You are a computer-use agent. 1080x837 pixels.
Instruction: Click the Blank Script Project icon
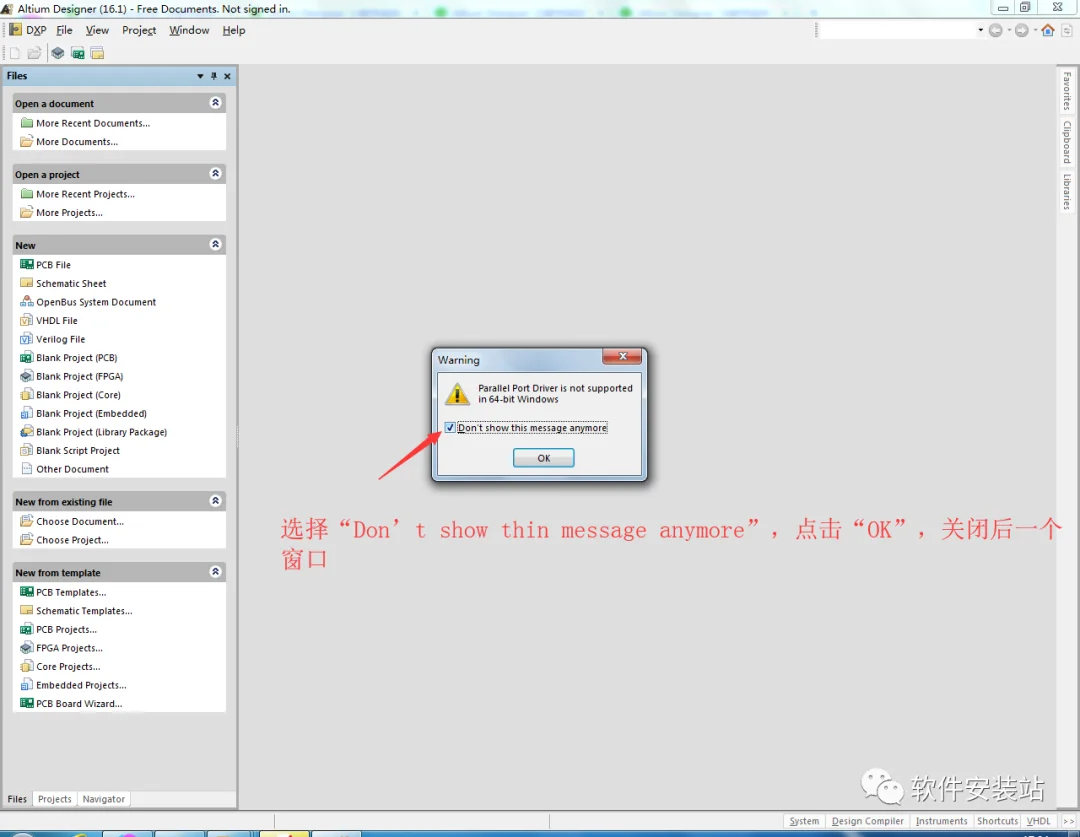[27, 451]
